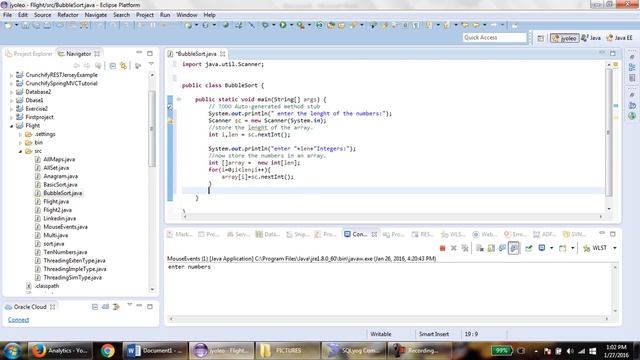Click the Save toolbar icon
The image size is (640, 360).
[25, 25]
